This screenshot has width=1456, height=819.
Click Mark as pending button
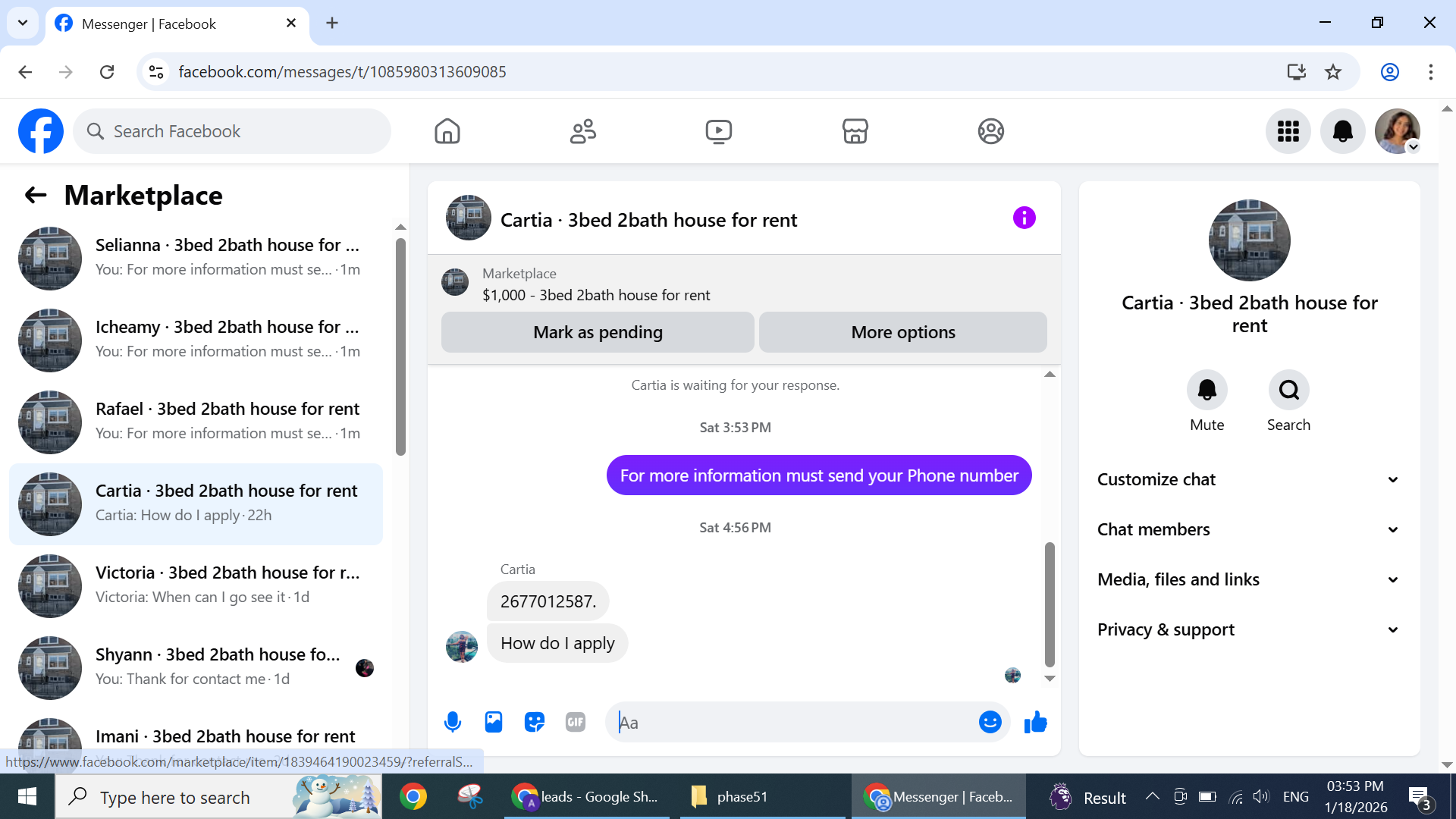coord(598,332)
